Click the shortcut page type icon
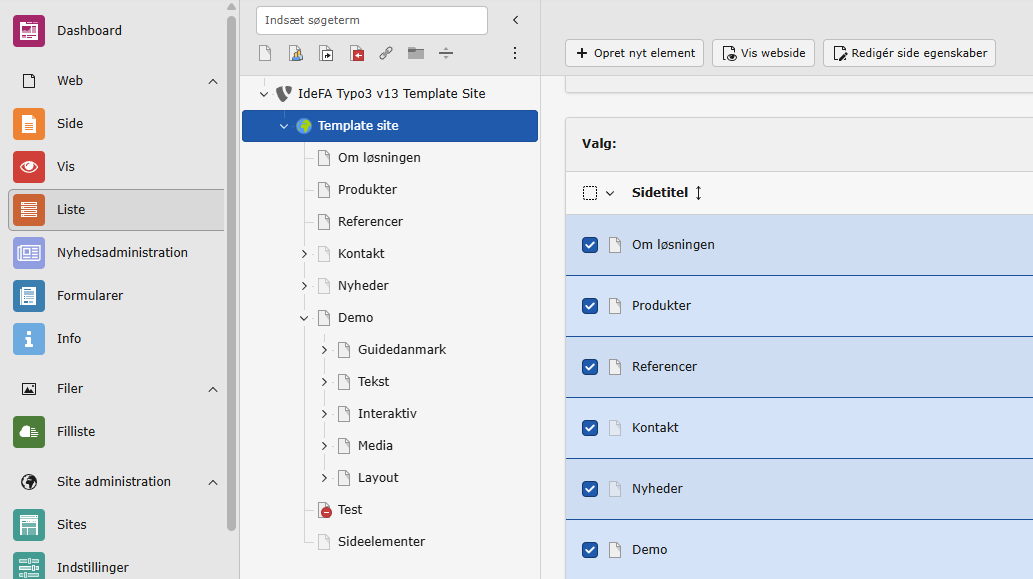The height and width of the screenshot is (579, 1033). [326, 53]
